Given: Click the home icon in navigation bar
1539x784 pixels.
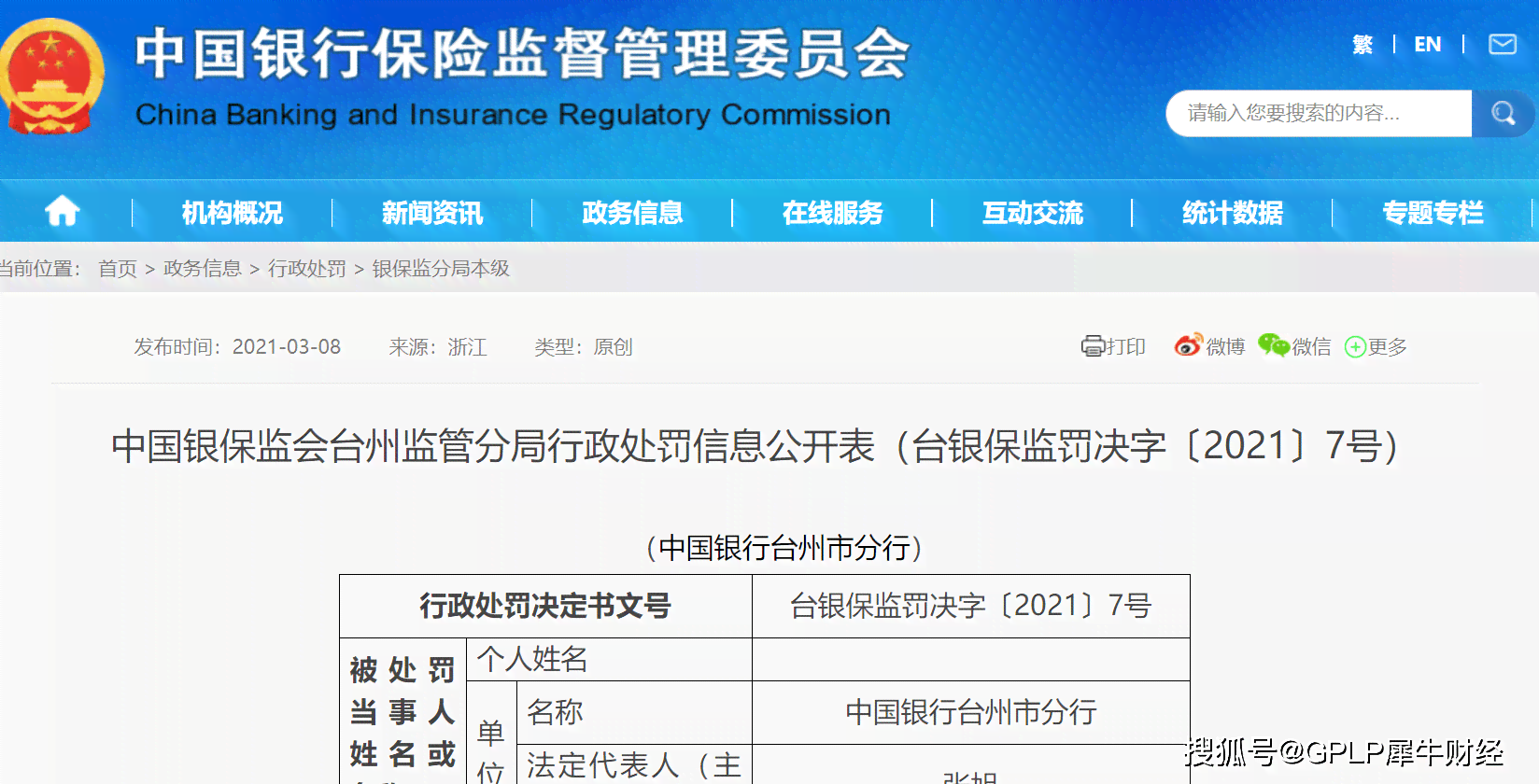Looking at the screenshot, I should coord(63,212).
